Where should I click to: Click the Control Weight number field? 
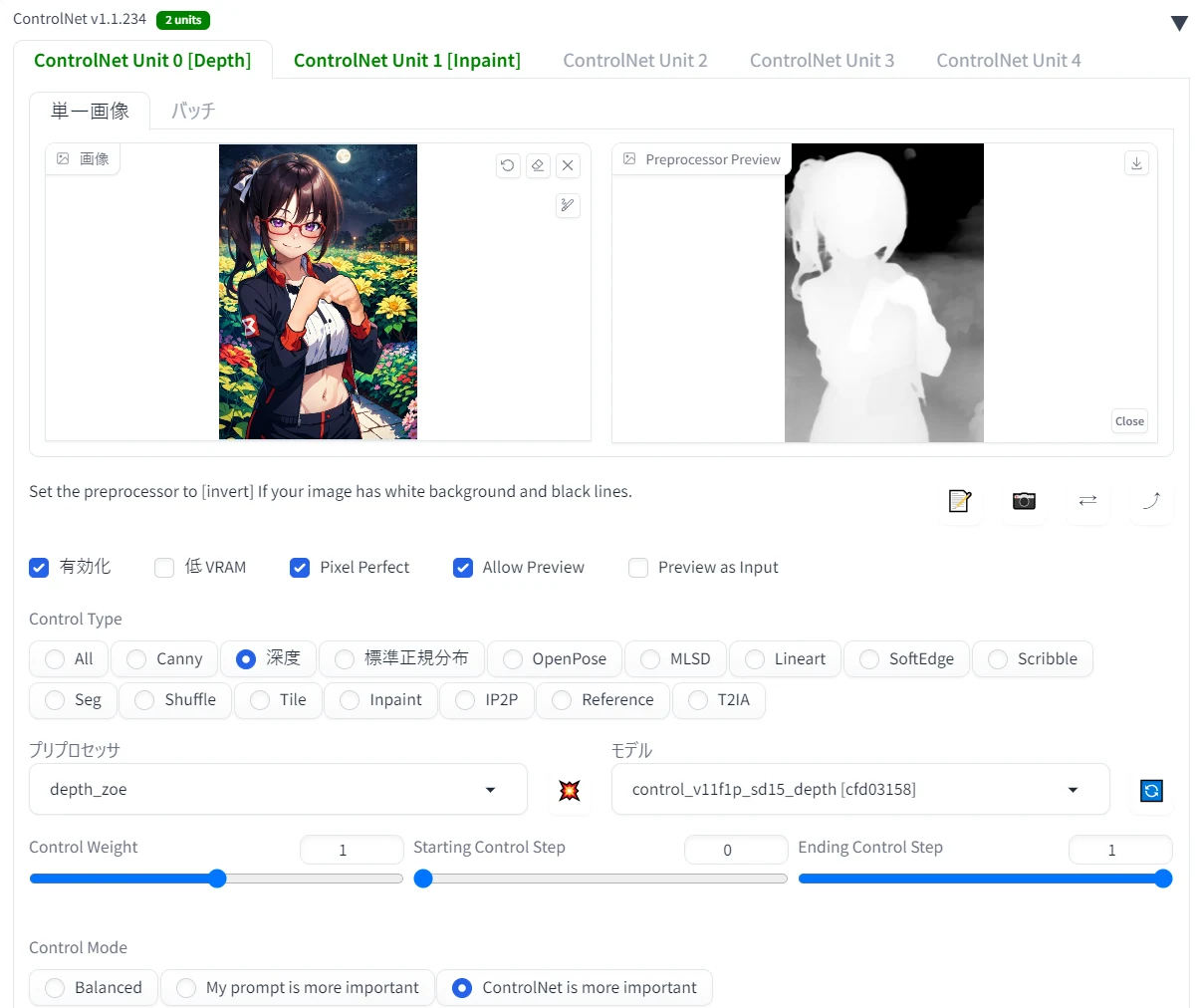[352, 850]
